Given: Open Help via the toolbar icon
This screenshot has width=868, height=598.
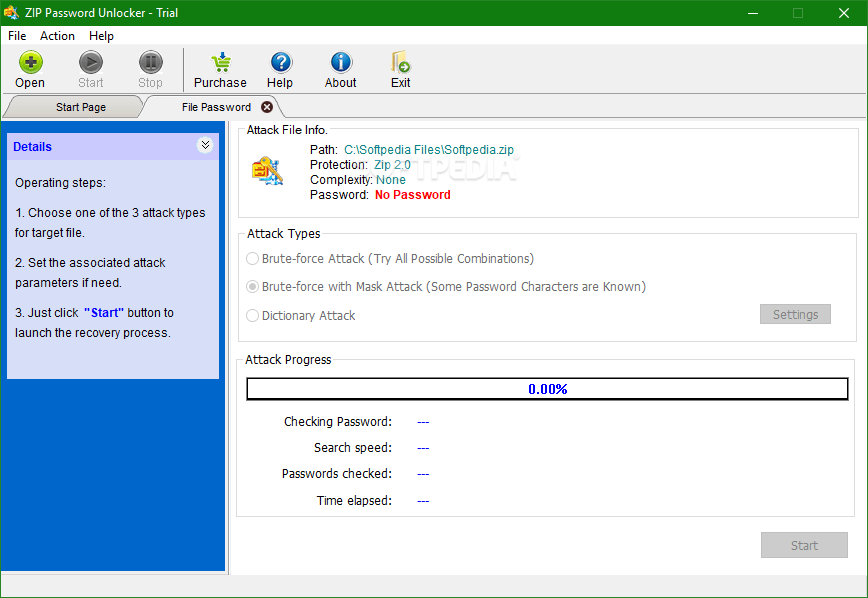Looking at the screenshot, I should pos(280,60).
